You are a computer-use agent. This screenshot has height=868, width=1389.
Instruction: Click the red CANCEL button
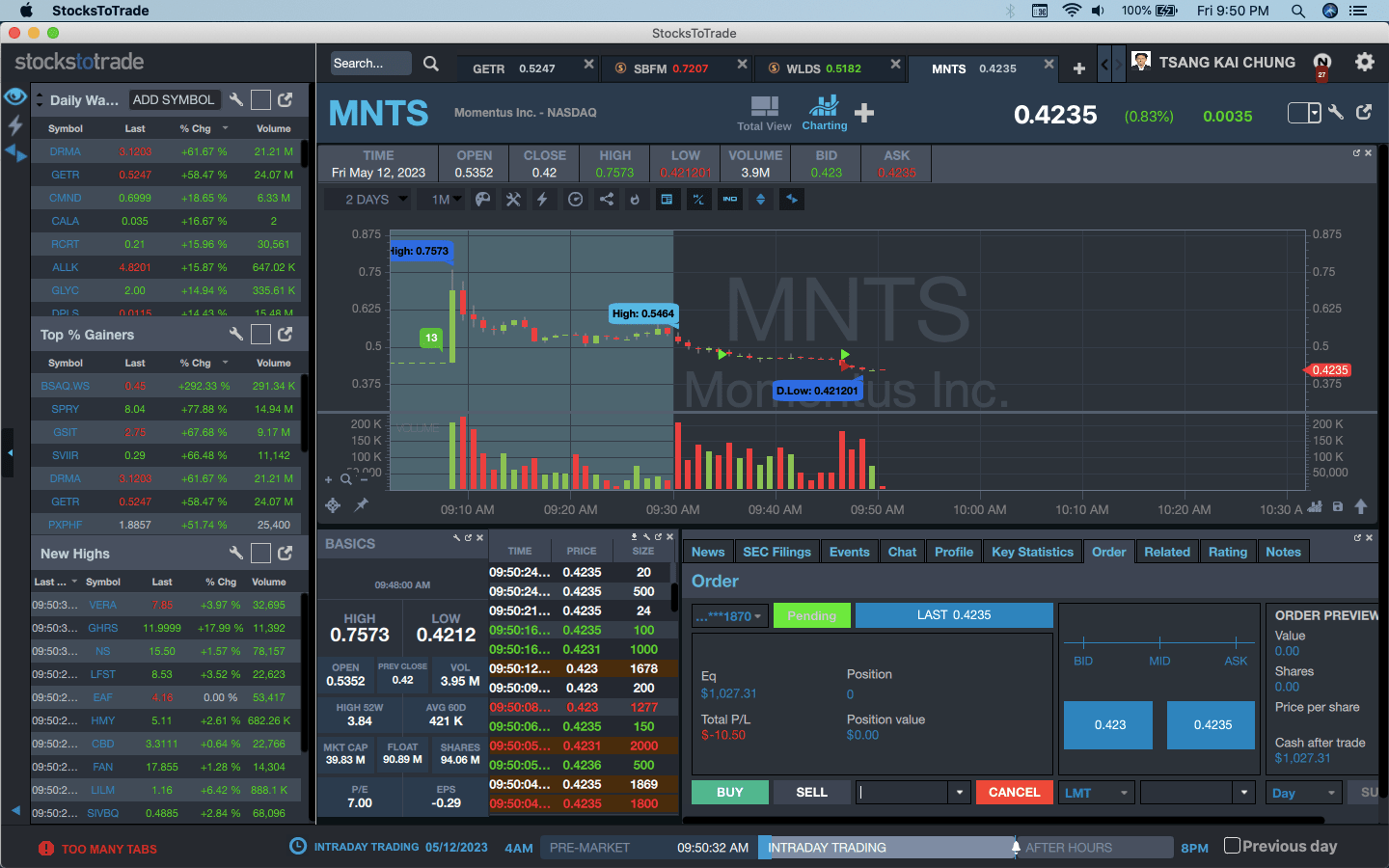(1014, 792)
